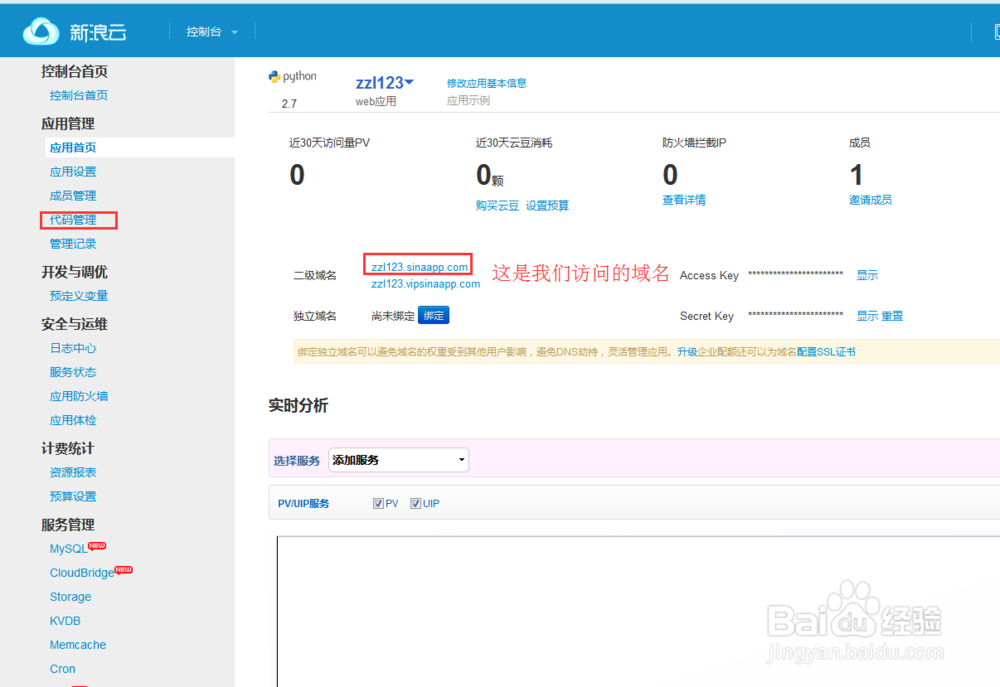Open 代码管理 sidebar item
The image size is (1000, 687).
[73, 220]
